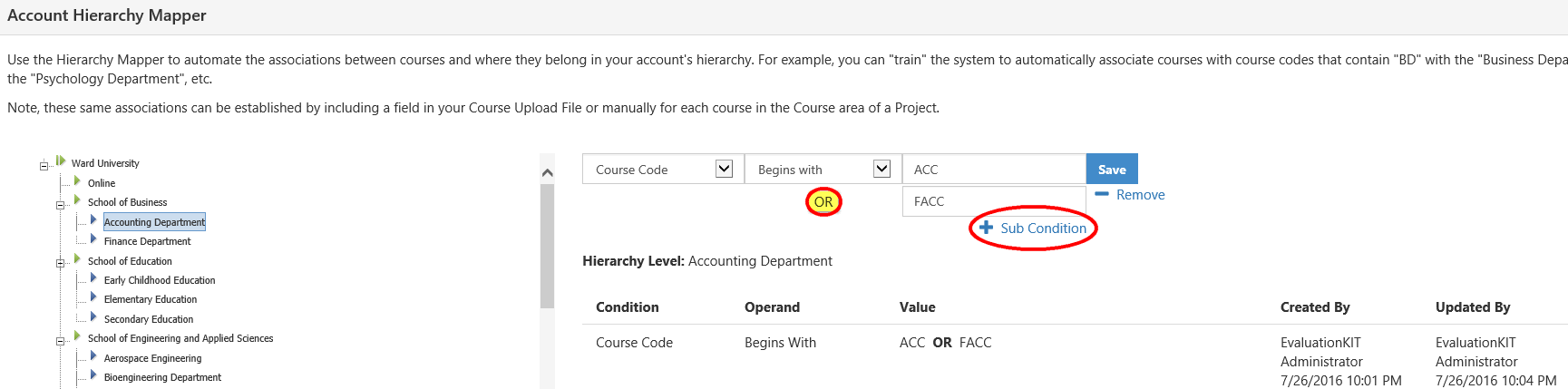Select Accounting Department in the tree

(154, 222)
